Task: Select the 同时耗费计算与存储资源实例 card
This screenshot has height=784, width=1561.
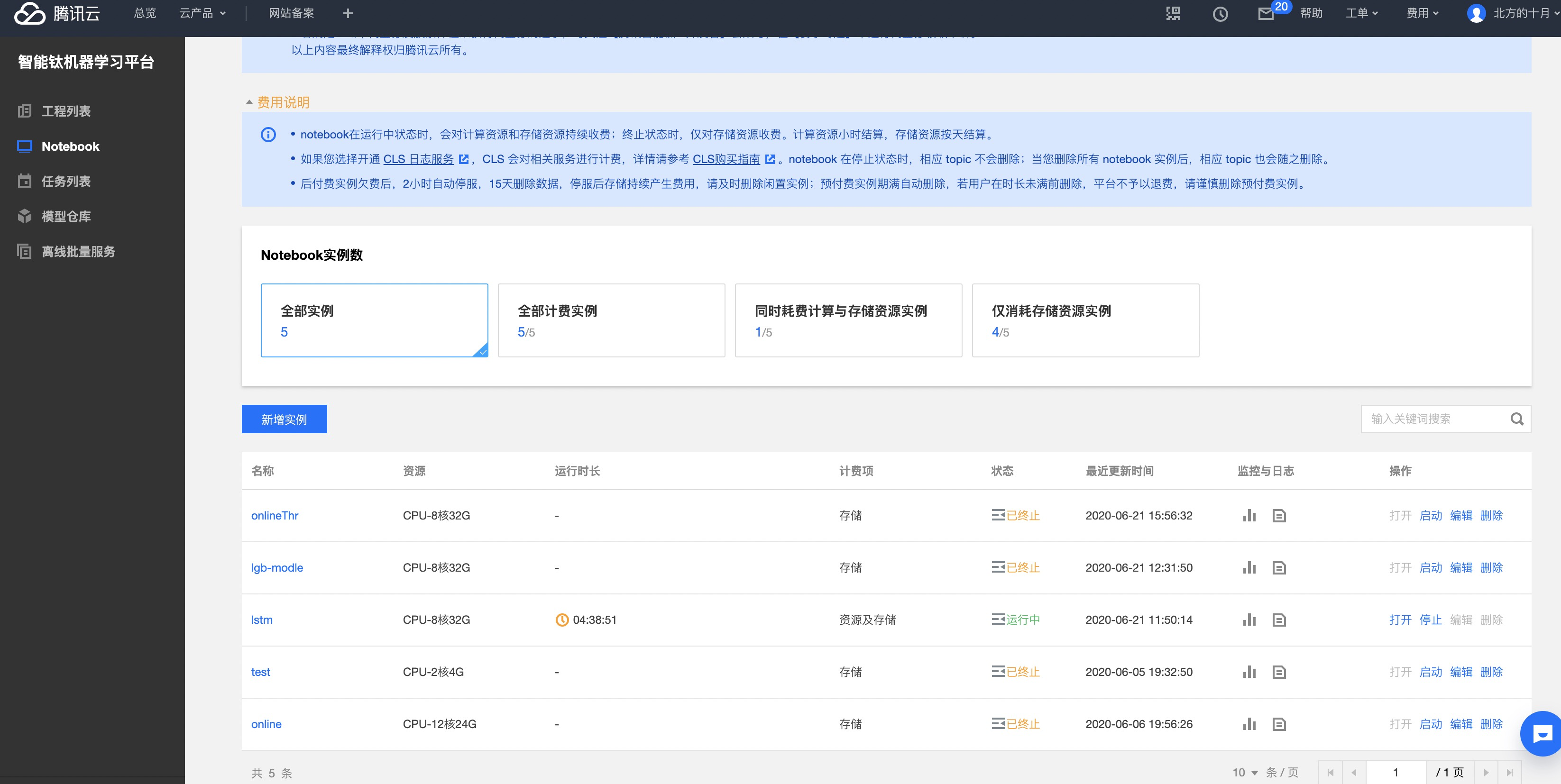Action: pos(848,320)
